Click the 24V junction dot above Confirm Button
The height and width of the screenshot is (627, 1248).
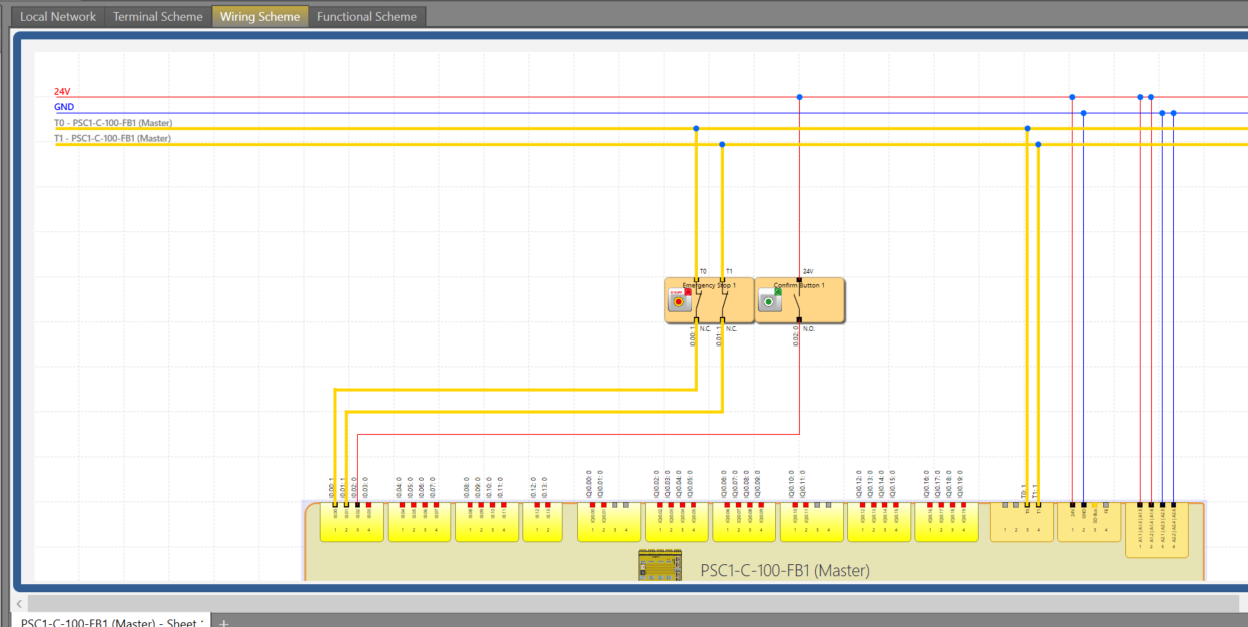pyautogui.click(x=799, y=97)
